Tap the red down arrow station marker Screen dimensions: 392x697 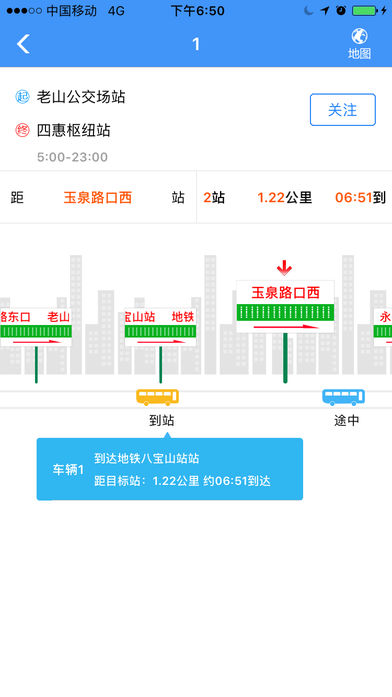pyautogui.click(x=284, y=268)
